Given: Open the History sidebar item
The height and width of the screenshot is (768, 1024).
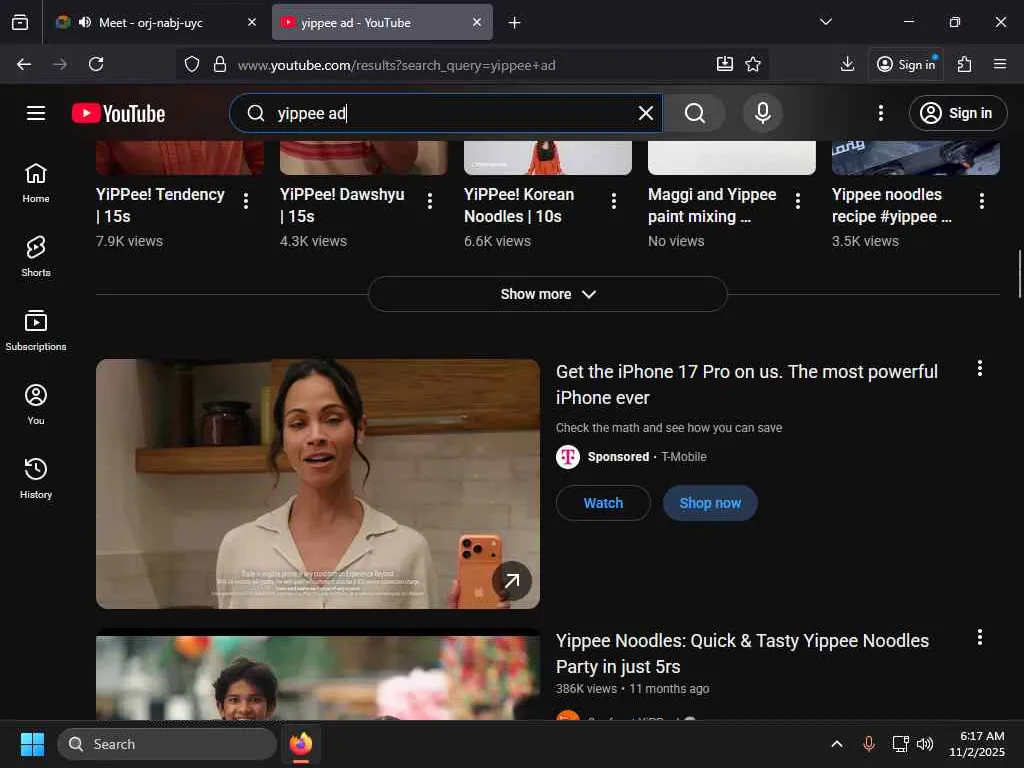Looking at the screenshot, I should click(36, 479).
